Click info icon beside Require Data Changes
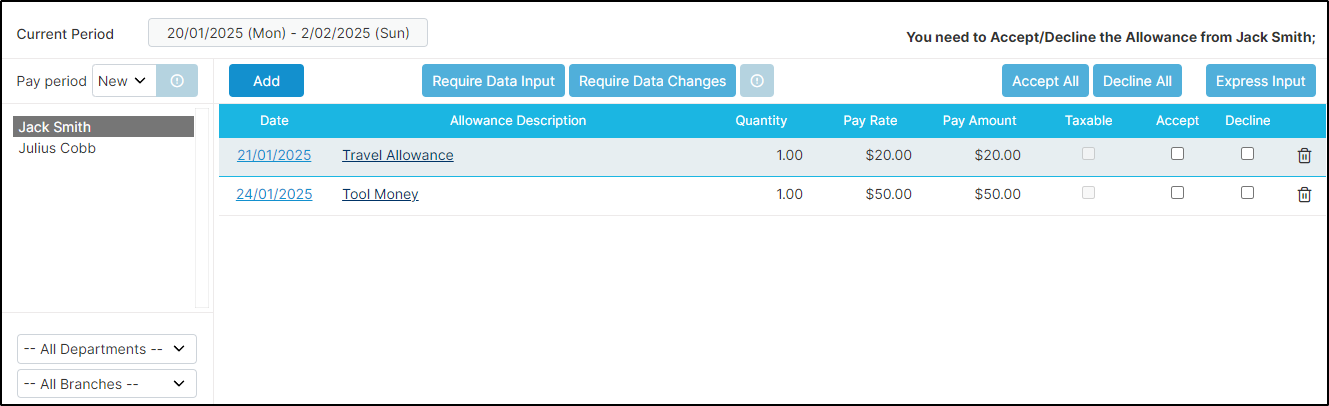 tap(757, 81)
